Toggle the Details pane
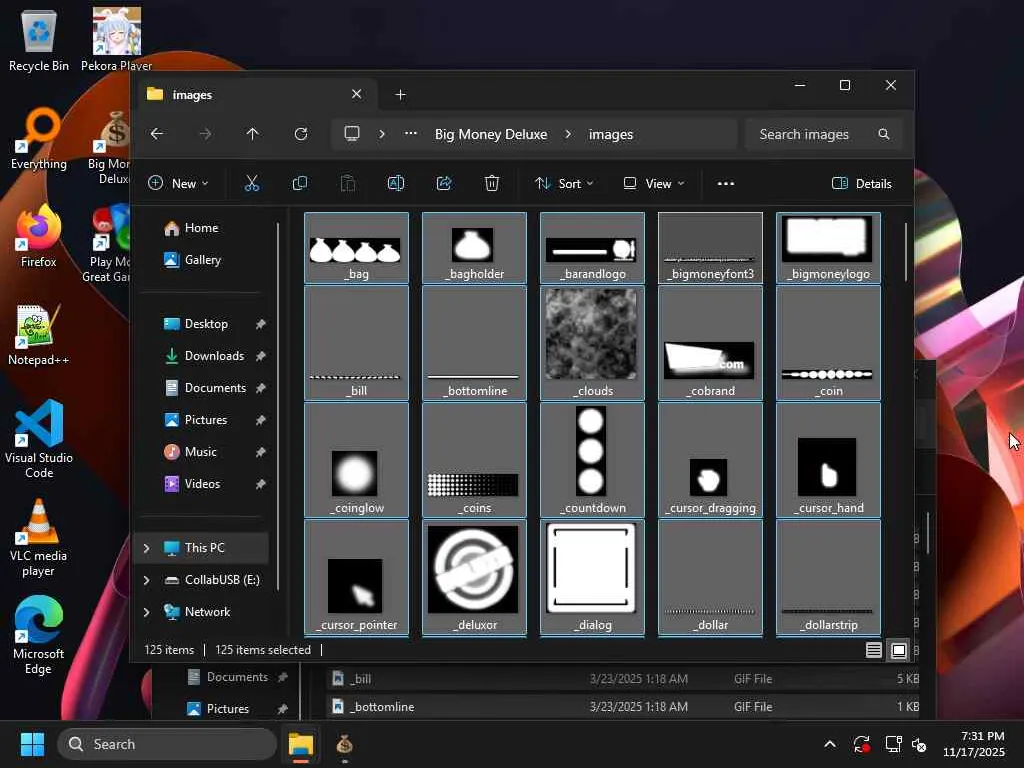Image resolution: width=1024 pixels, height=768 pixels. [x=861, y=183]
